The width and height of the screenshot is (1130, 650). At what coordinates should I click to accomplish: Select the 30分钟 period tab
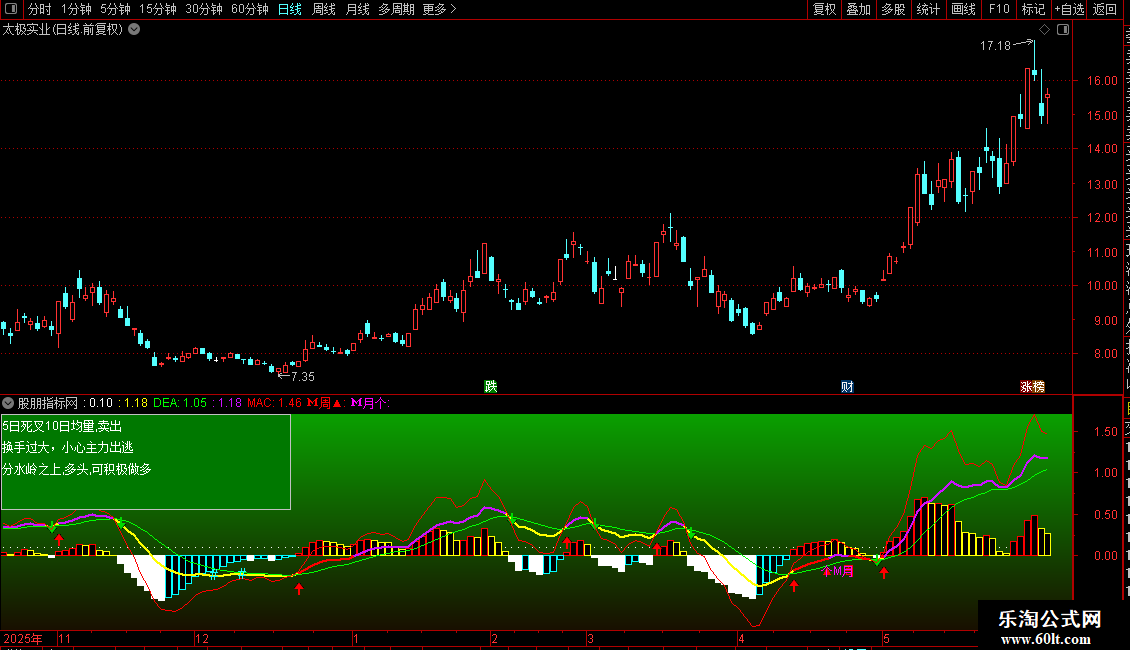[204, 9]
